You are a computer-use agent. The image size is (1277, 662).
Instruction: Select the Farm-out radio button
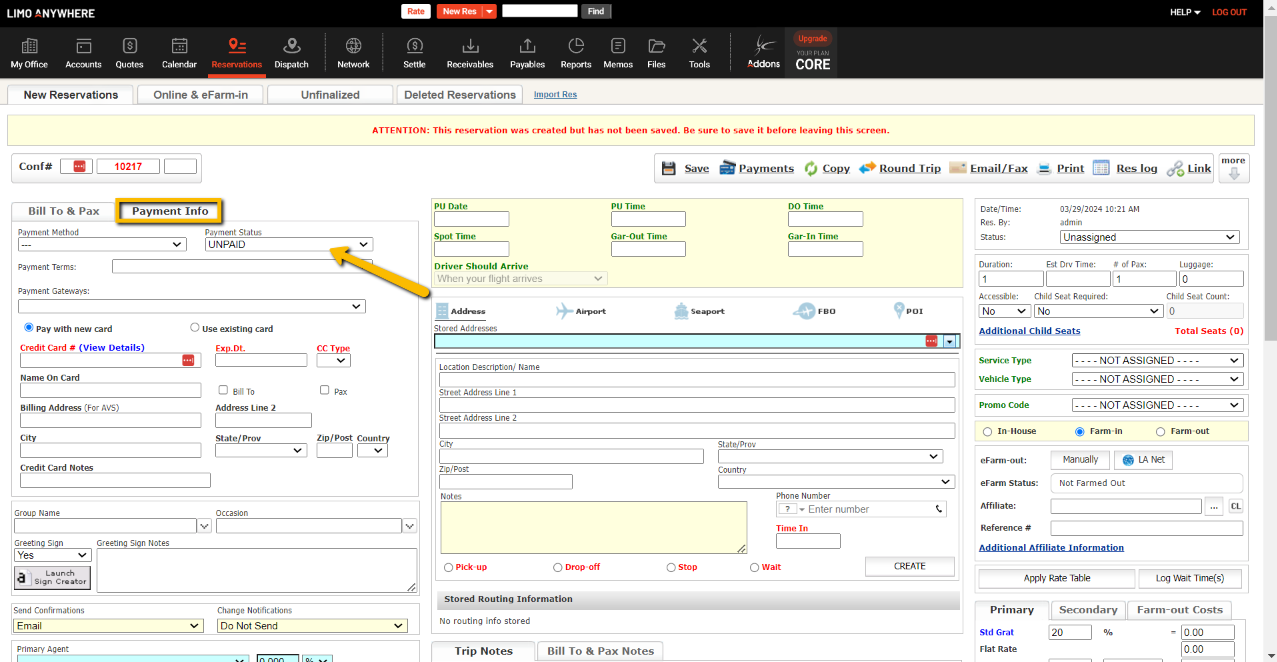[x=1160, y=432]
